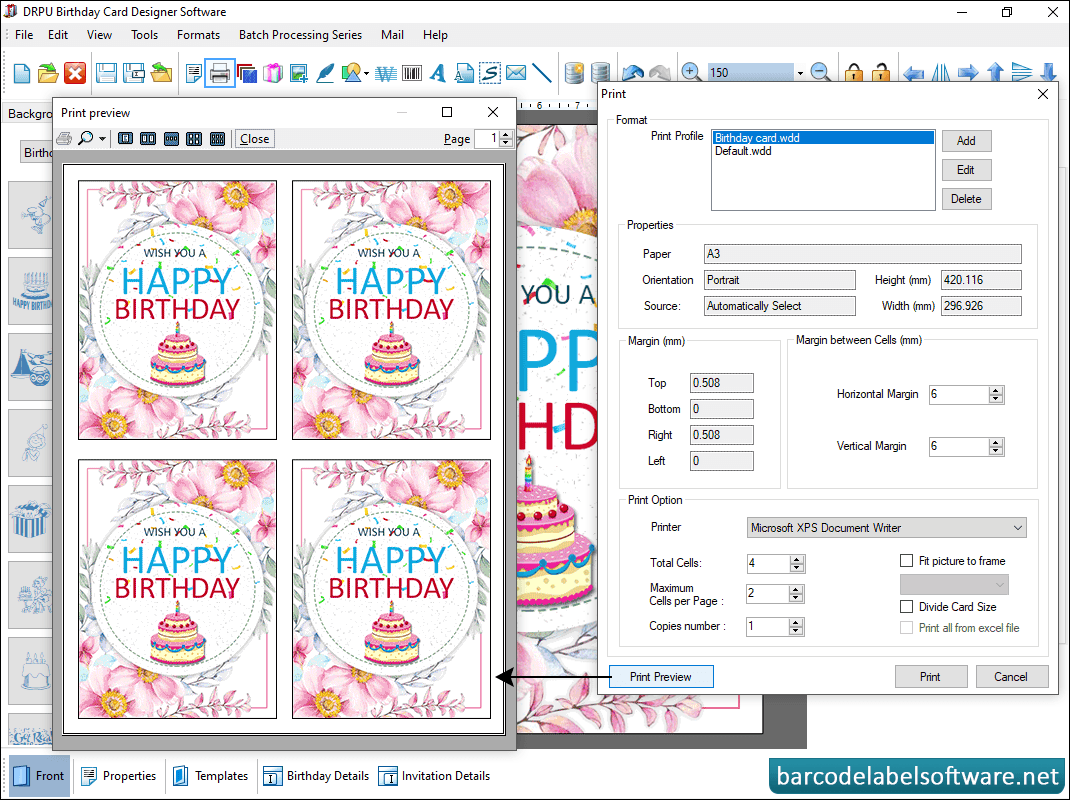
Task: Decrease Copies number stepper value
Action: point(796,631)
